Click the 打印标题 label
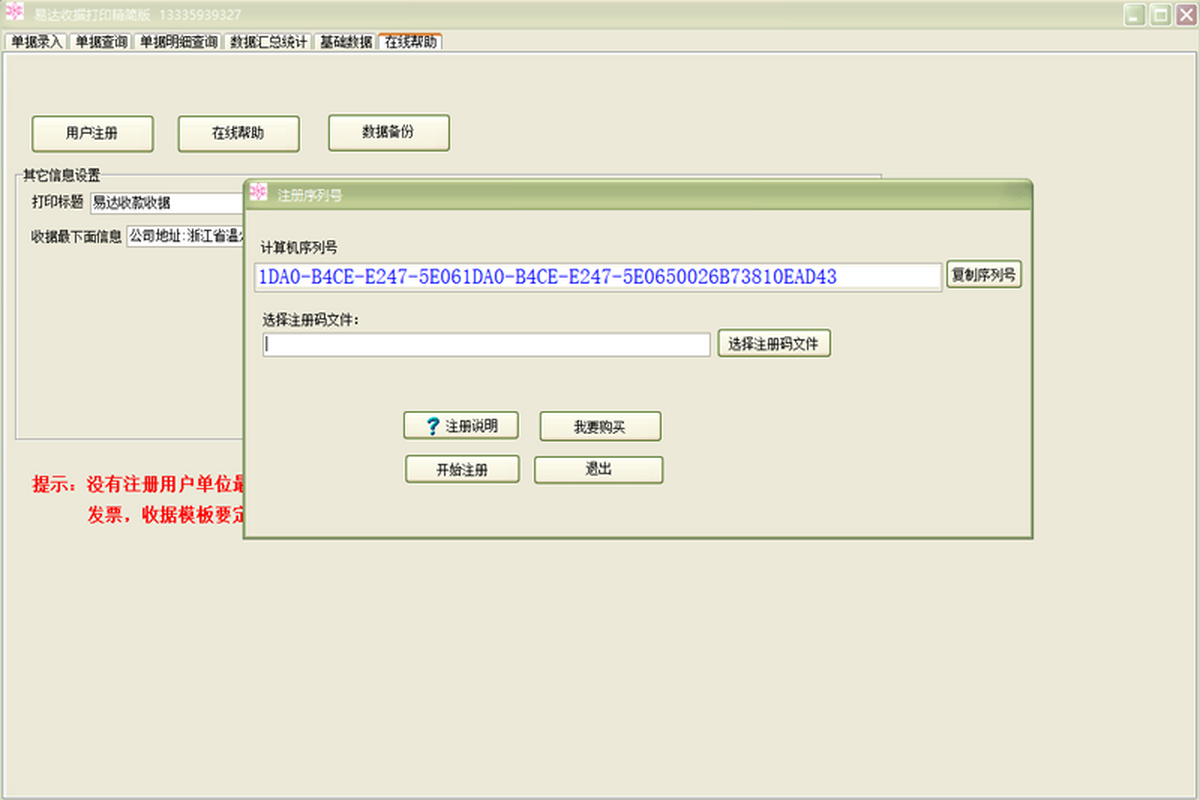Image resolution: width=1200 pixels, height=800 pixels. 57,202
